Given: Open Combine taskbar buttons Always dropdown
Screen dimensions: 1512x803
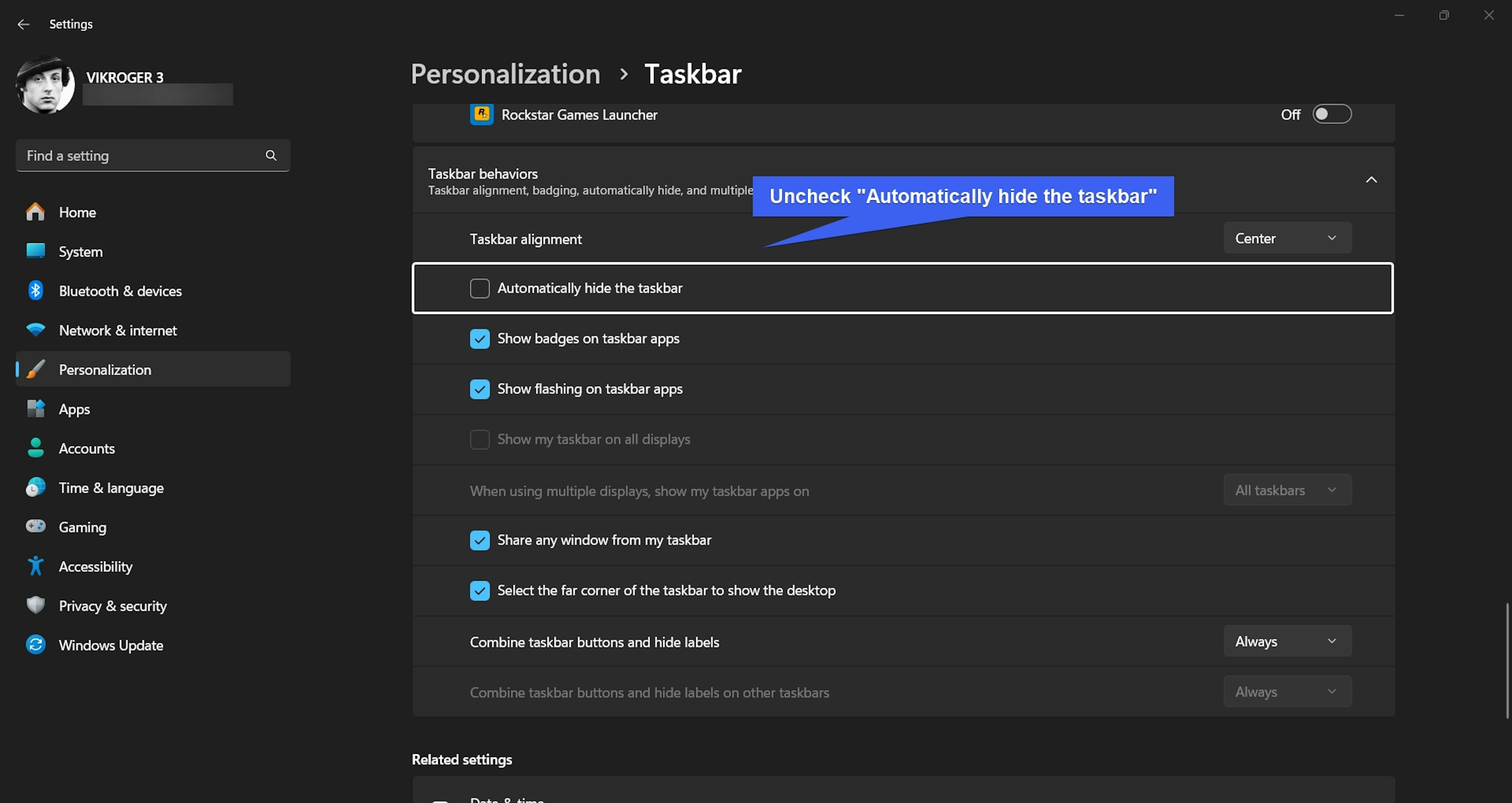Looking at the screenshot, I should [1287, 642].
